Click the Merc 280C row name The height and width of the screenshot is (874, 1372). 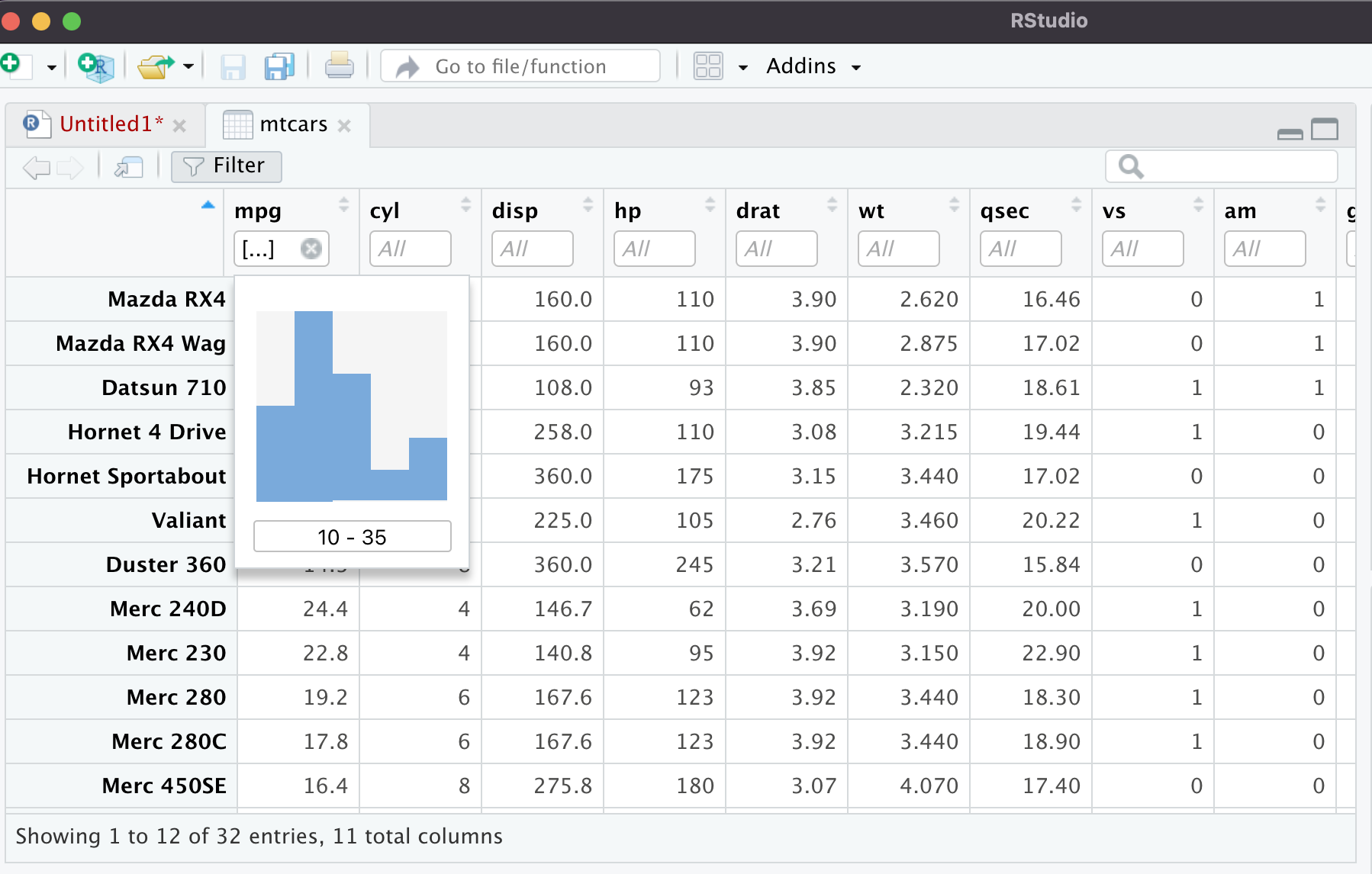pyautogui.click(x=169, y=741)
